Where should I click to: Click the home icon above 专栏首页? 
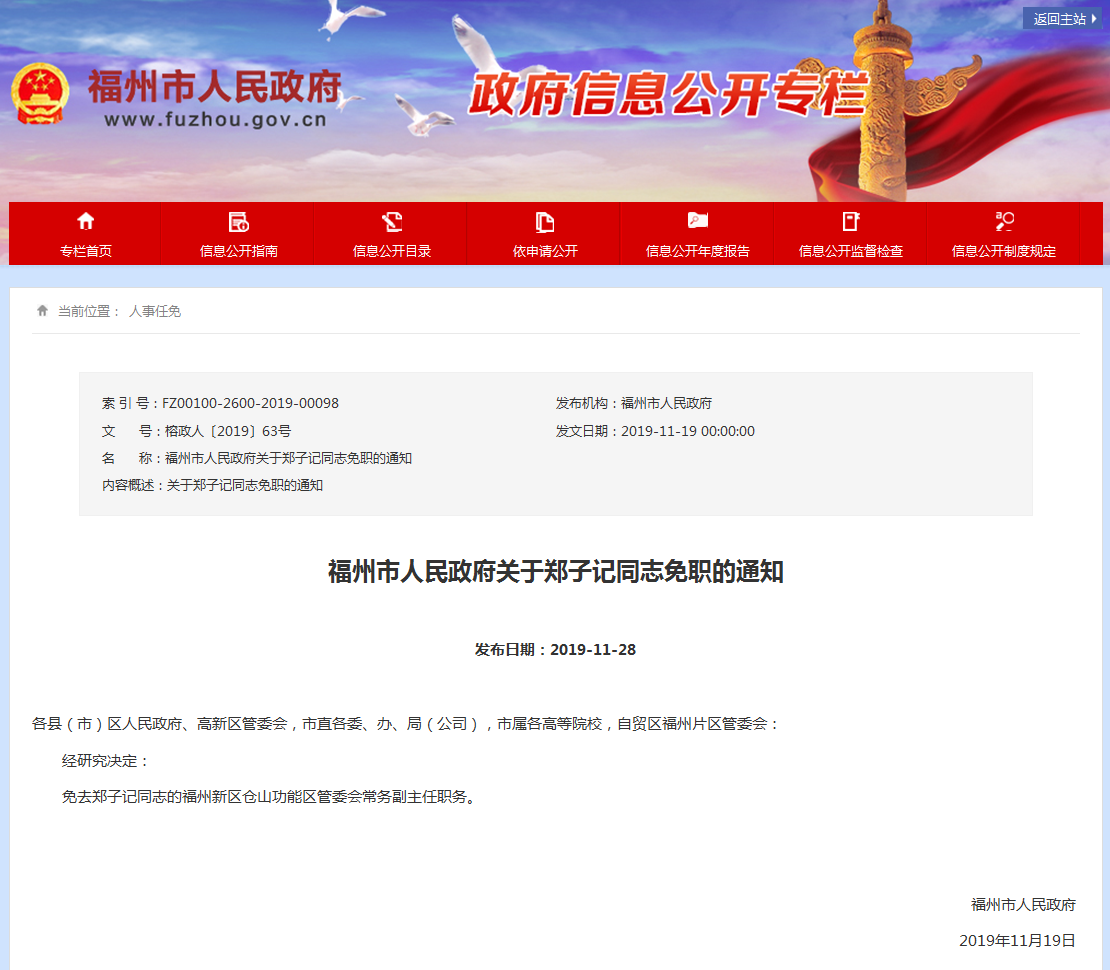pos(85,221)
